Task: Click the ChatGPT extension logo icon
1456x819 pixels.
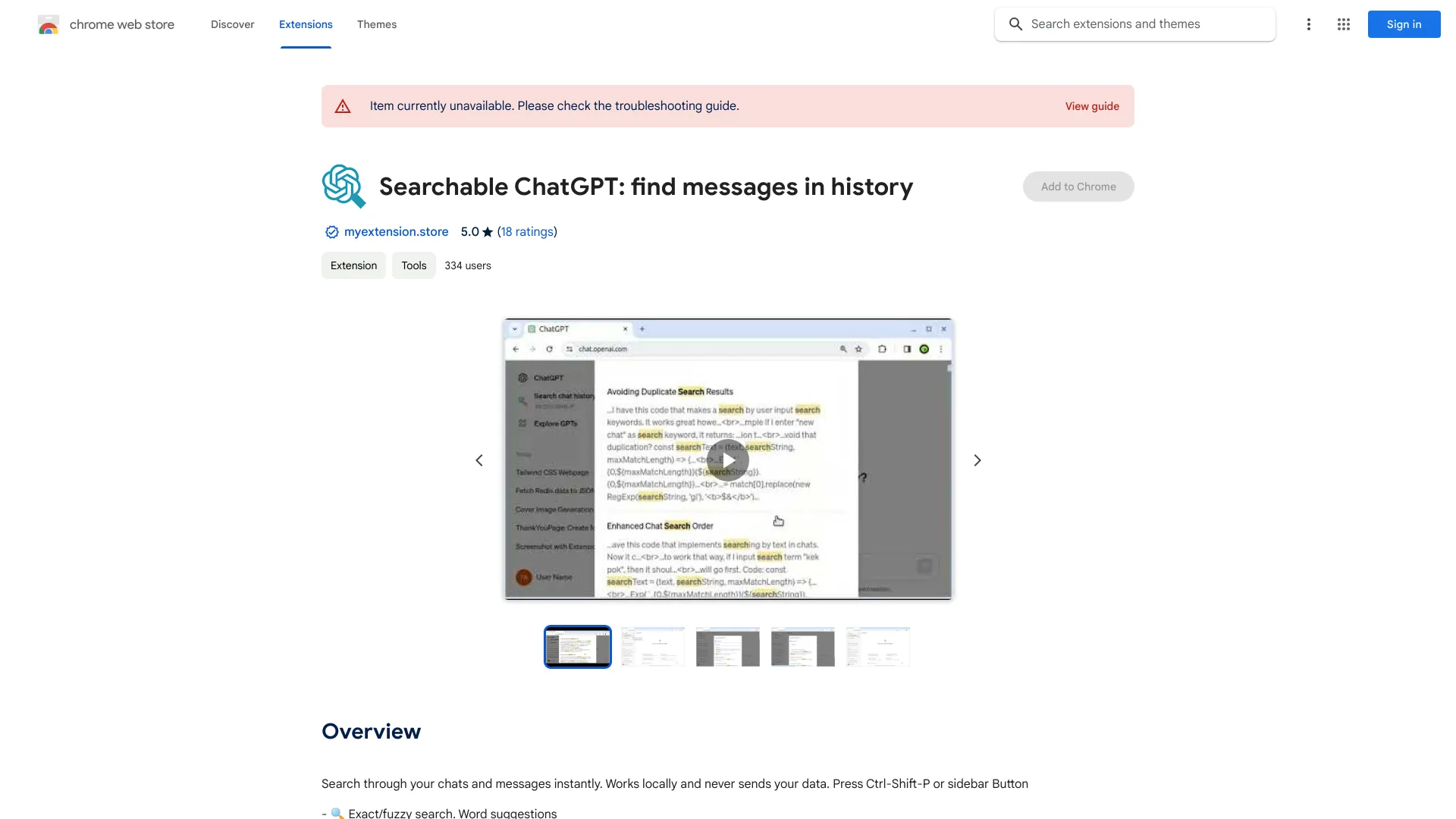Action: click(343, 185)
